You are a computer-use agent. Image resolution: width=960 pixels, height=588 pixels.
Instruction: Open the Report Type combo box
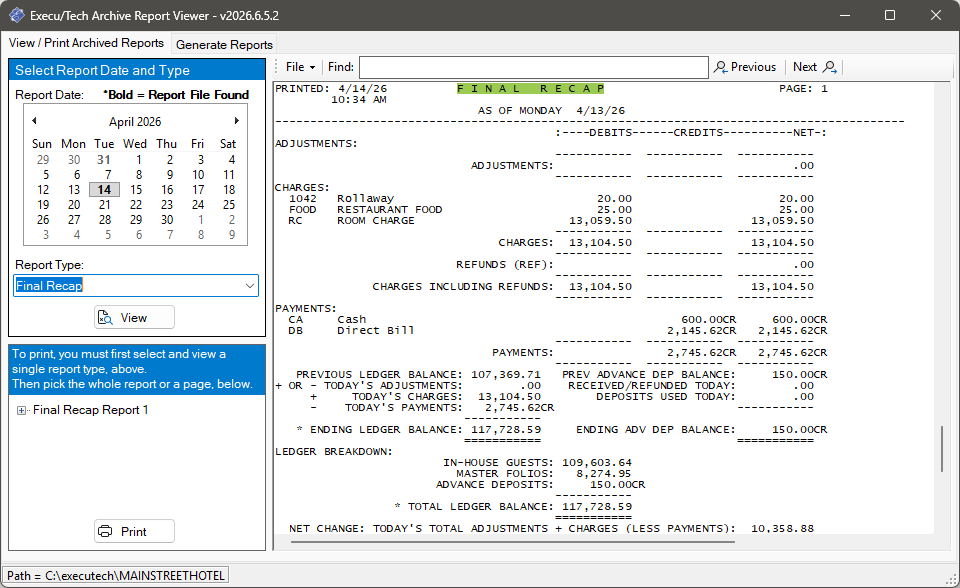[x=136, y=285]
